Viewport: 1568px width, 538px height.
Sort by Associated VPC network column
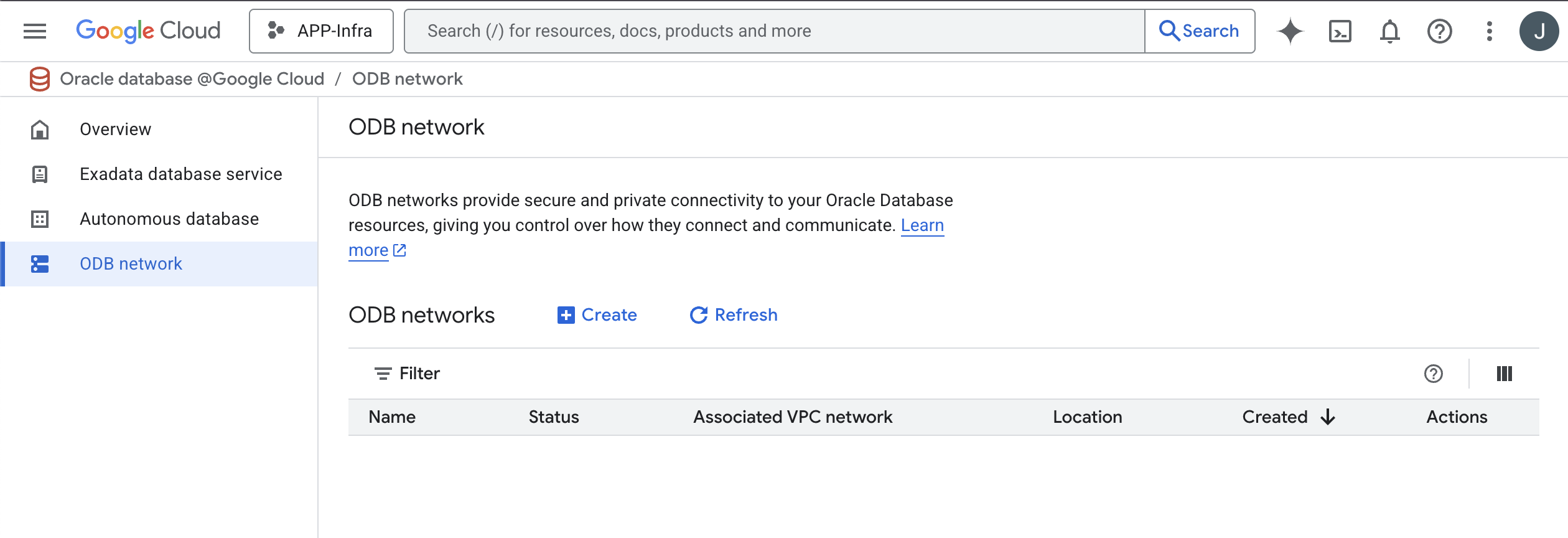tap(793, 417)
